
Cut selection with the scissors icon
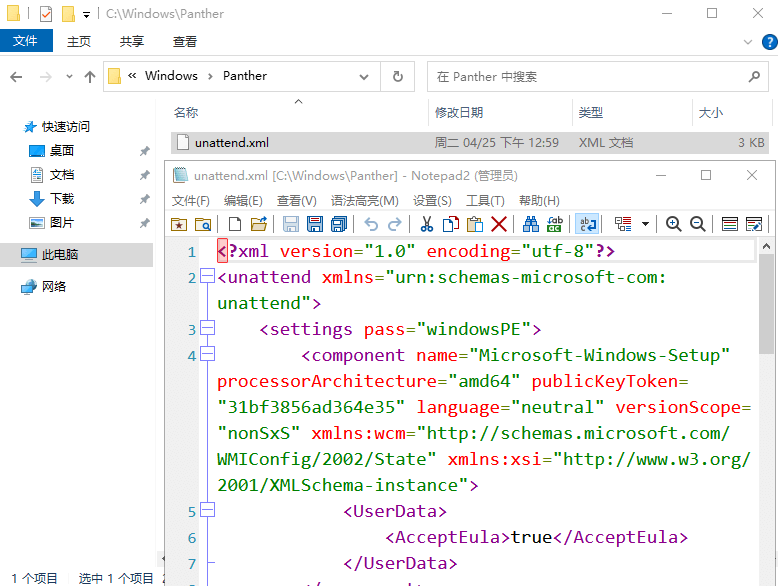(427, 224)
